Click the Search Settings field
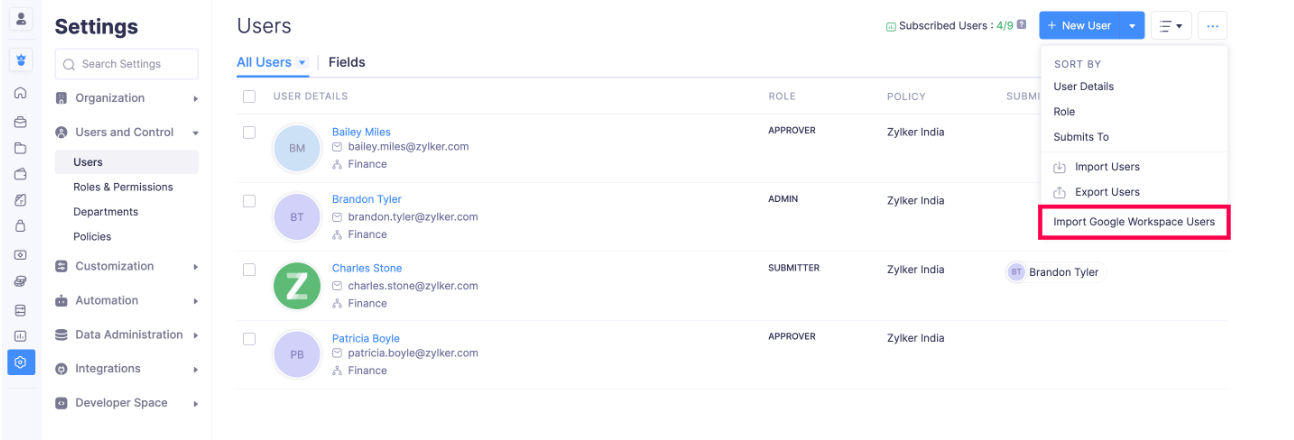1294x440 pixels. click(127, 64)
